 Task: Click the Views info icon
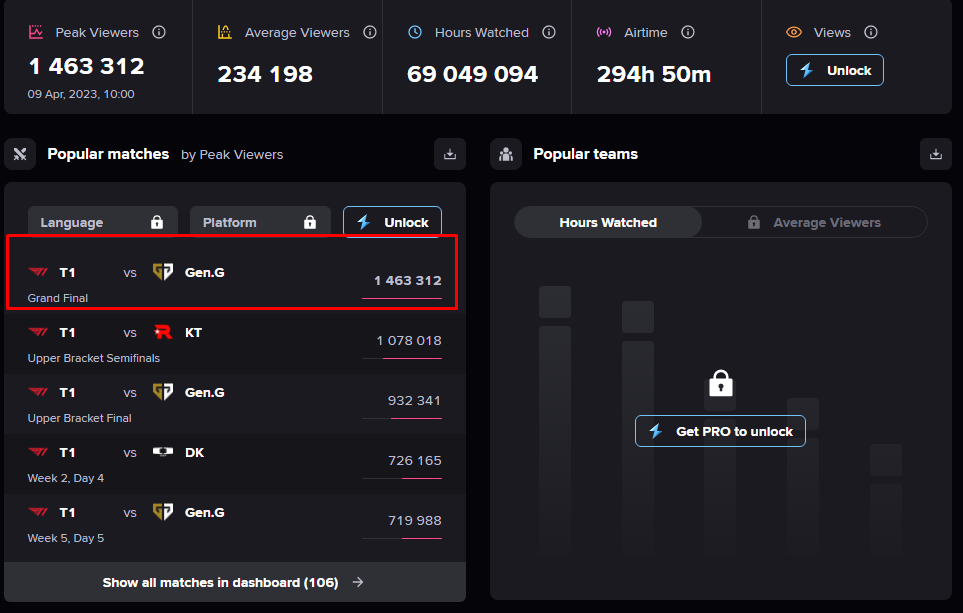(x=871, y=32)
